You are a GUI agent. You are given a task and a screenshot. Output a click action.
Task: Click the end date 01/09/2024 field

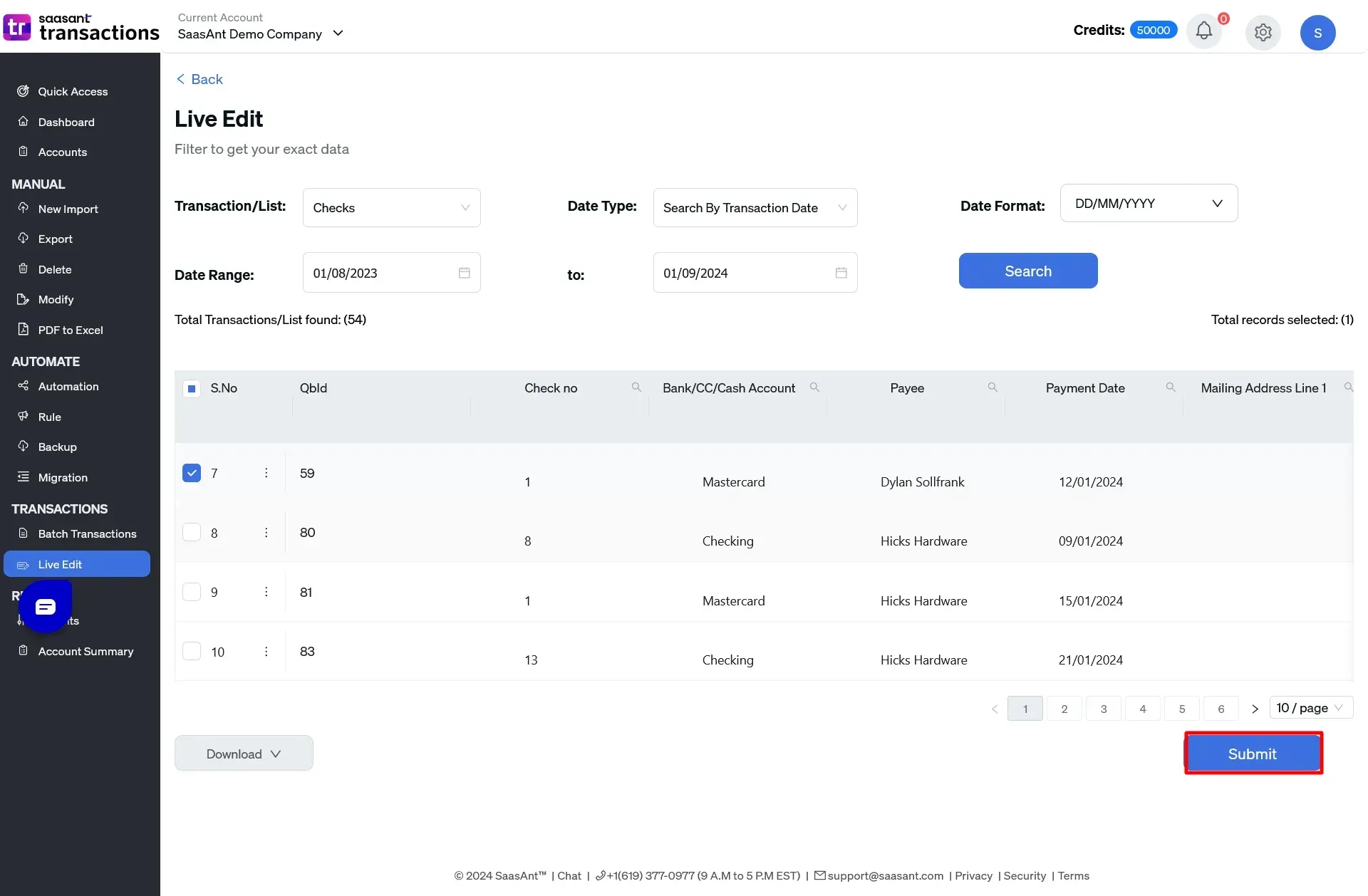point(755,273)
